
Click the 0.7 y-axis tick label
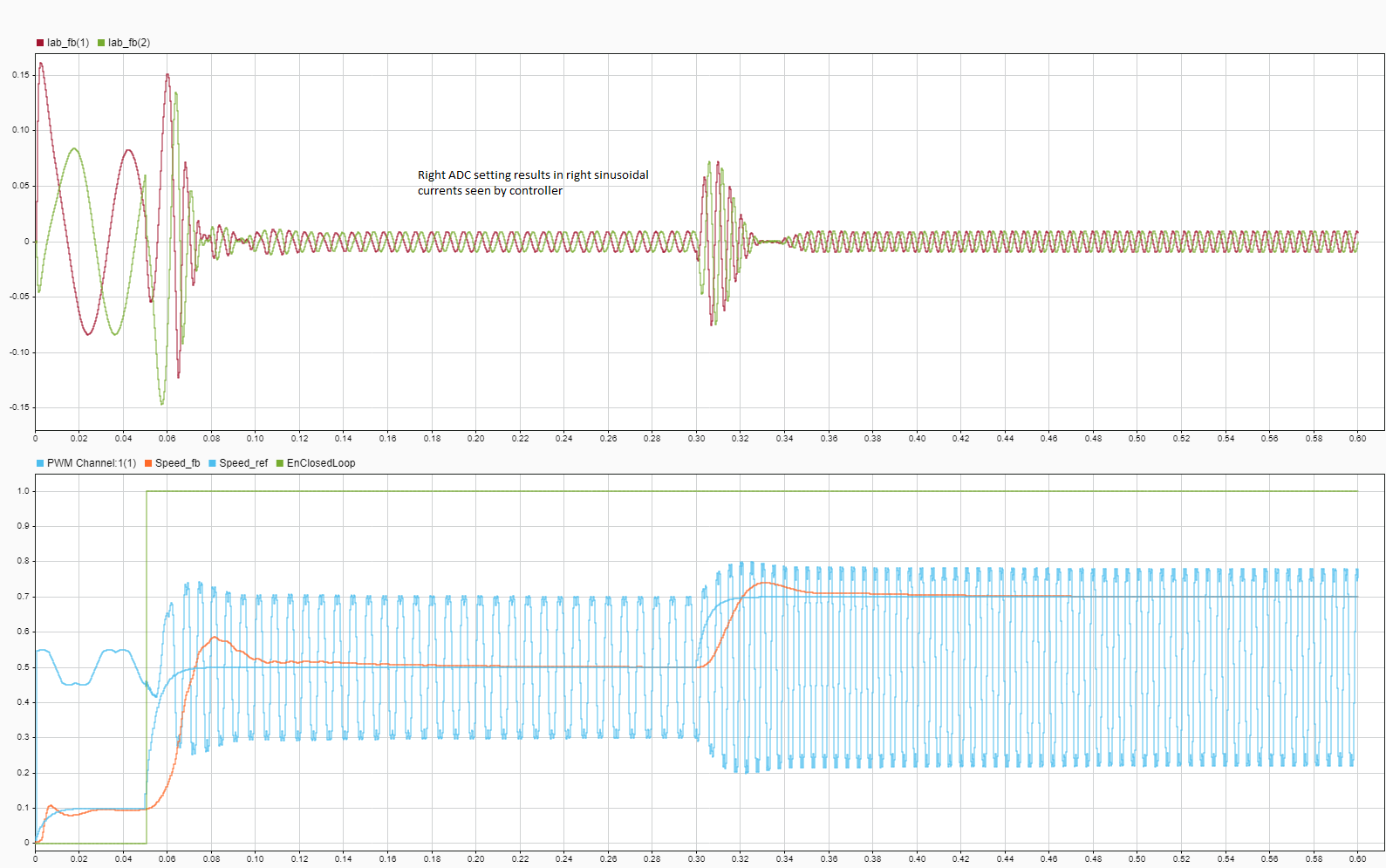click(24, 597)
